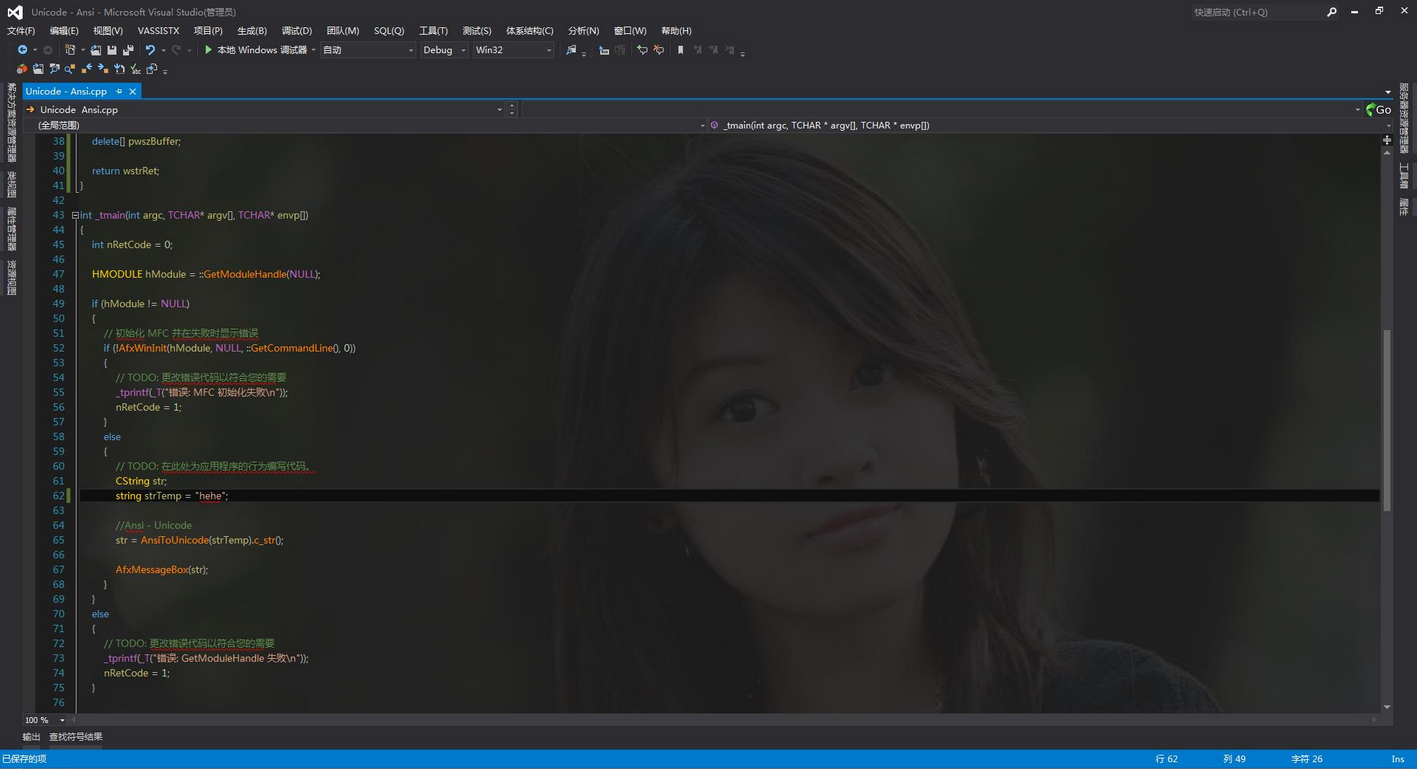Image resolution: width=1418 pixels, height=769 pixels.
Task: Click the Comment Out selected lines icon
Action: click(642, 49)
